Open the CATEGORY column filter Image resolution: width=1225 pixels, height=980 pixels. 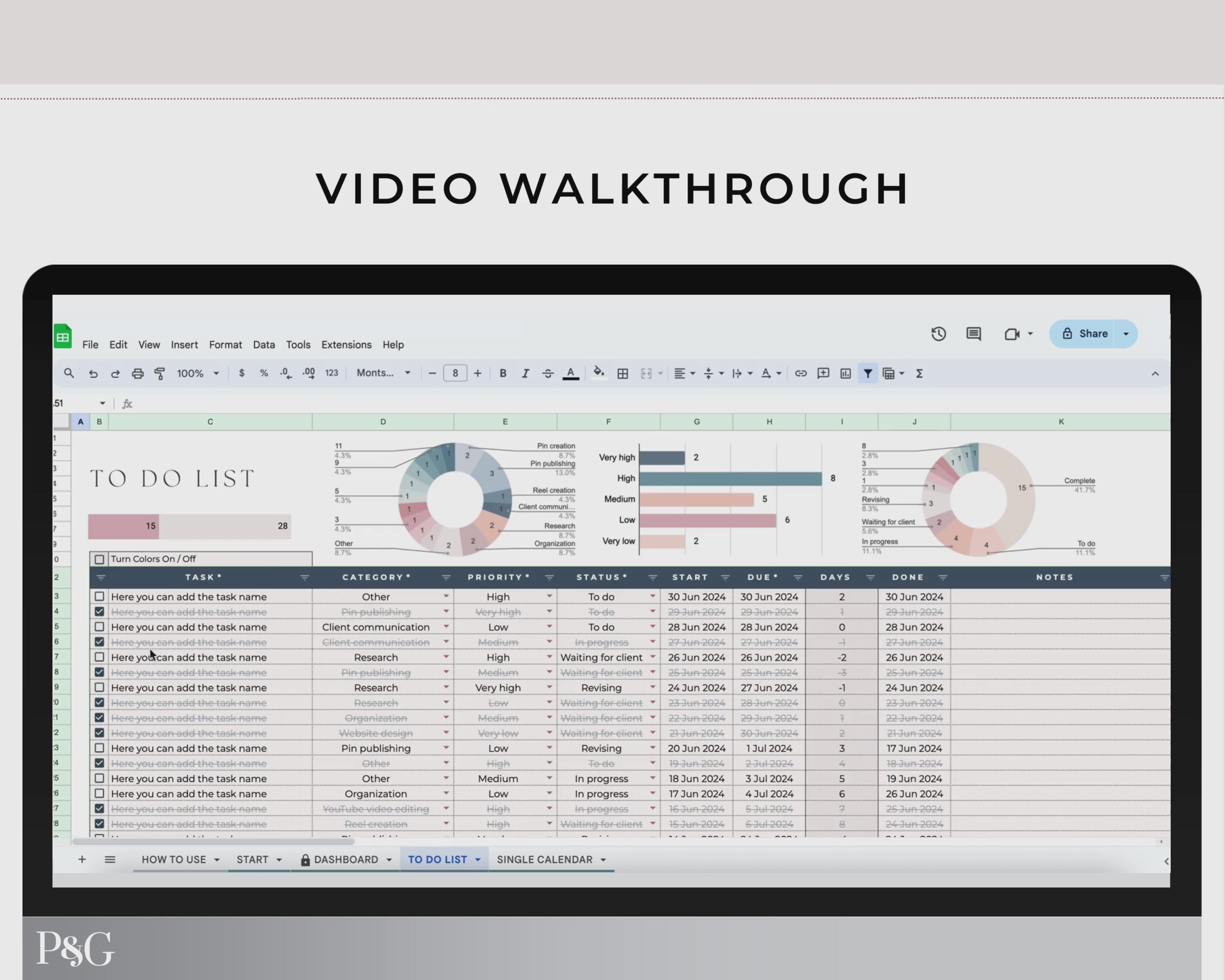click(x=446, y=578)
